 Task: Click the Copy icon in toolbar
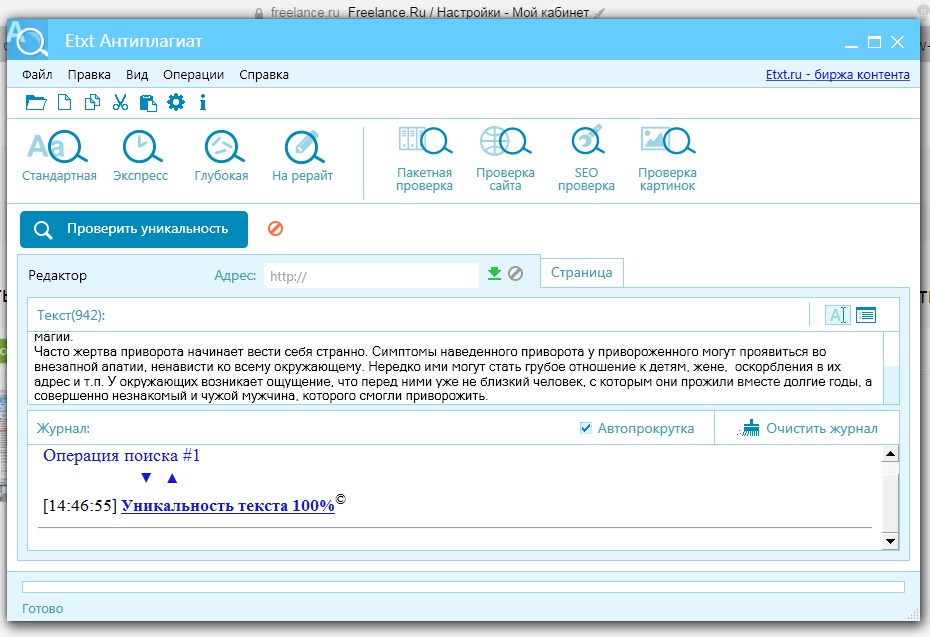click(92, 103)
